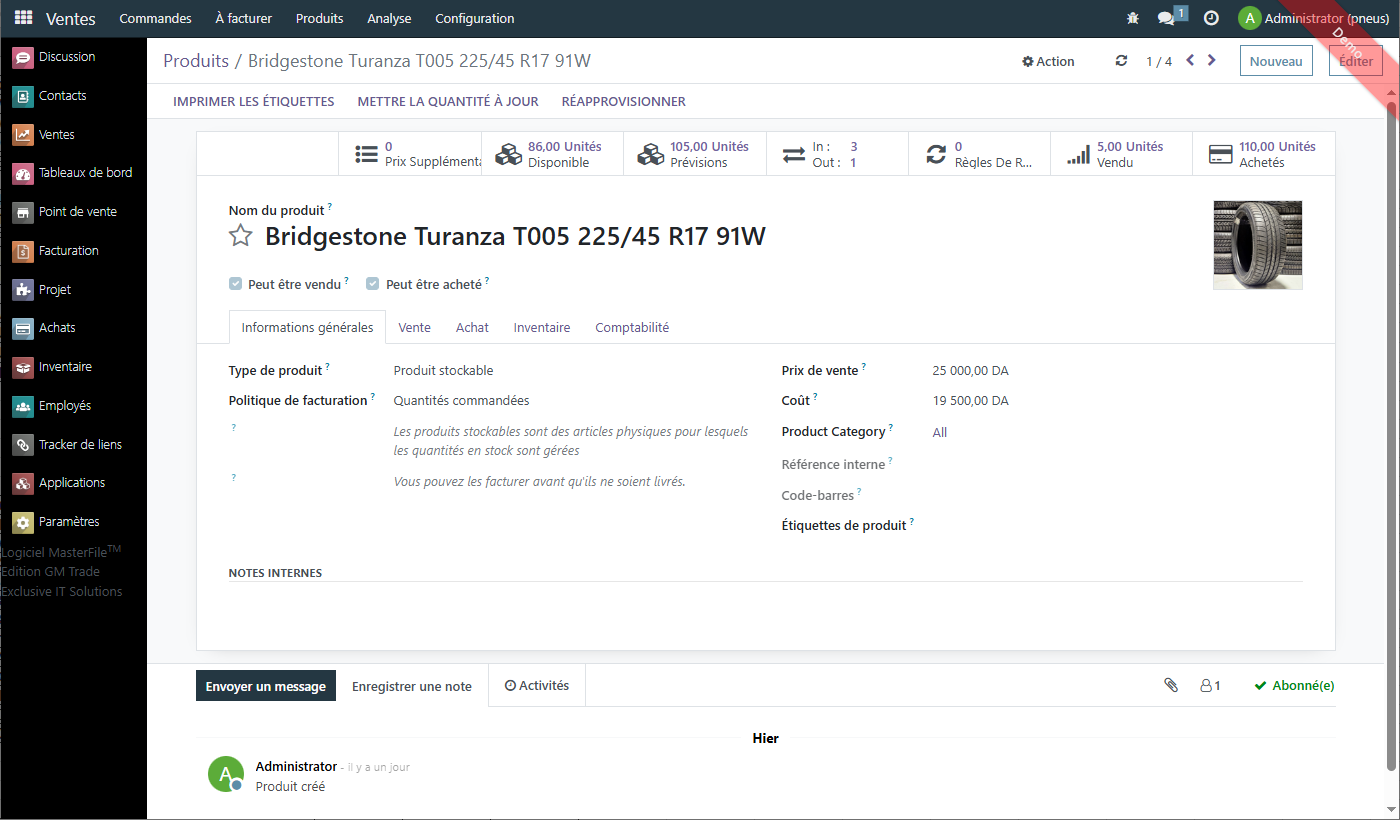The width and height of the screenshot is (1400, 820).
Task: Click Réapprovisionner button
Action: tap(623, 101)
